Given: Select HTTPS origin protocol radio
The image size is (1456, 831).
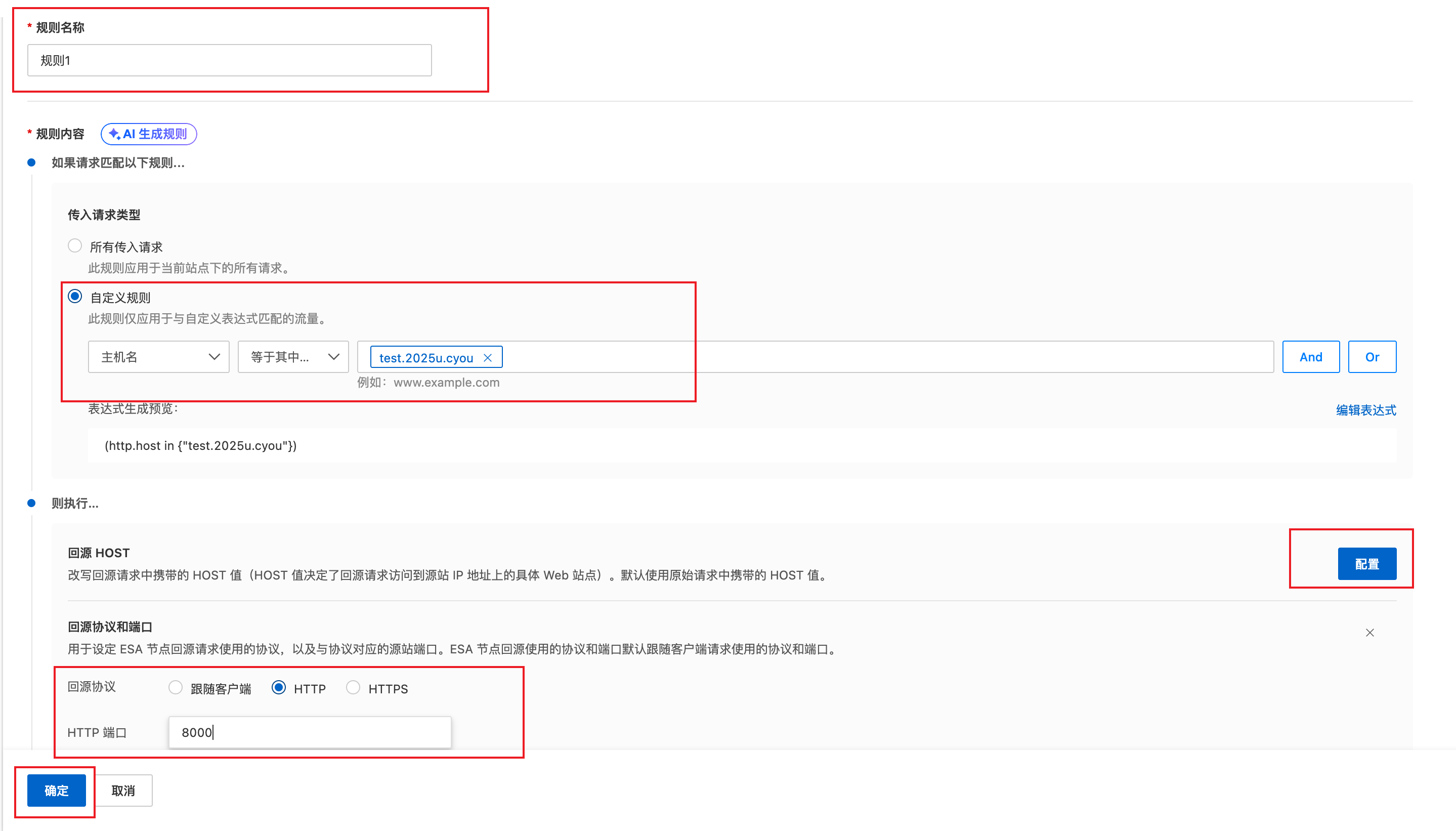Looking at the screenshot, I should click(x=353, y=688).
